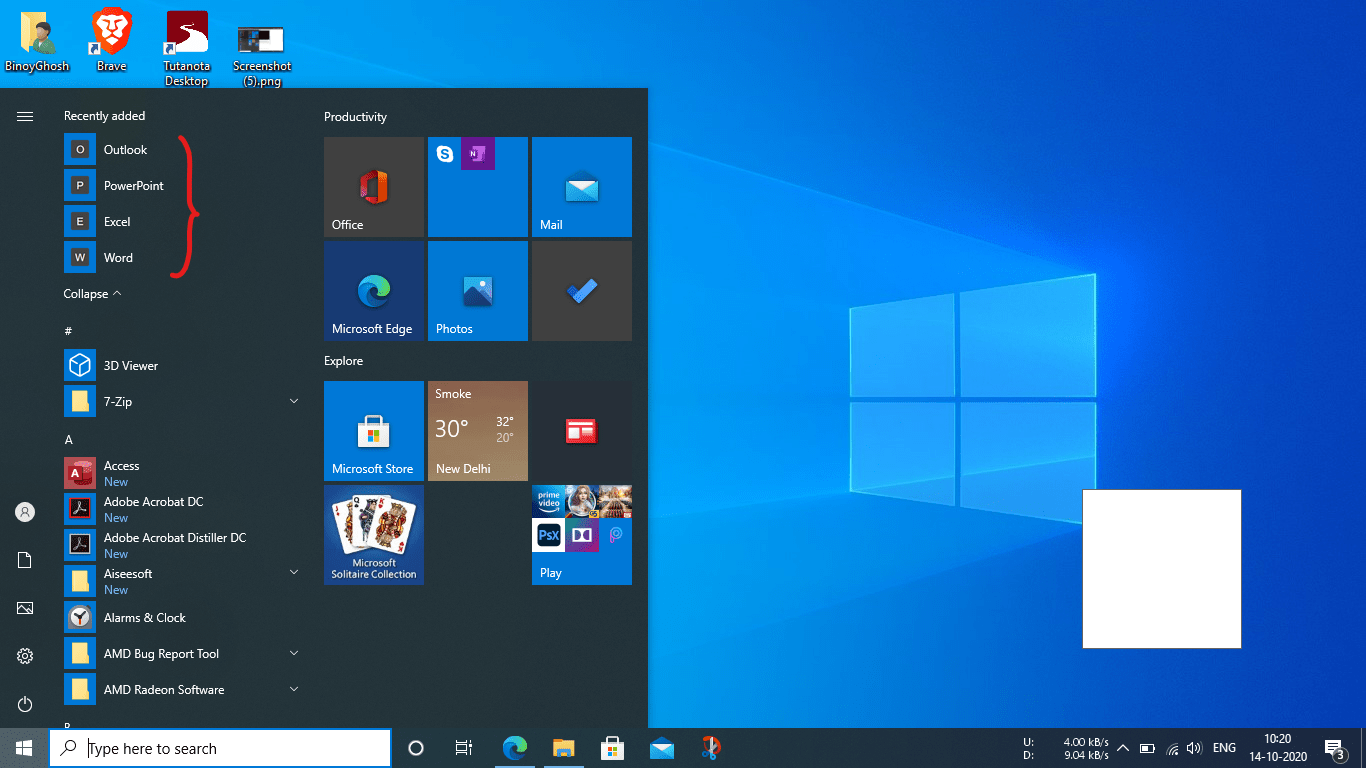This screenshot has height=768, width=1366.
Task: Open the Action Center notifications icon
Action: (x=1333, y=748)
